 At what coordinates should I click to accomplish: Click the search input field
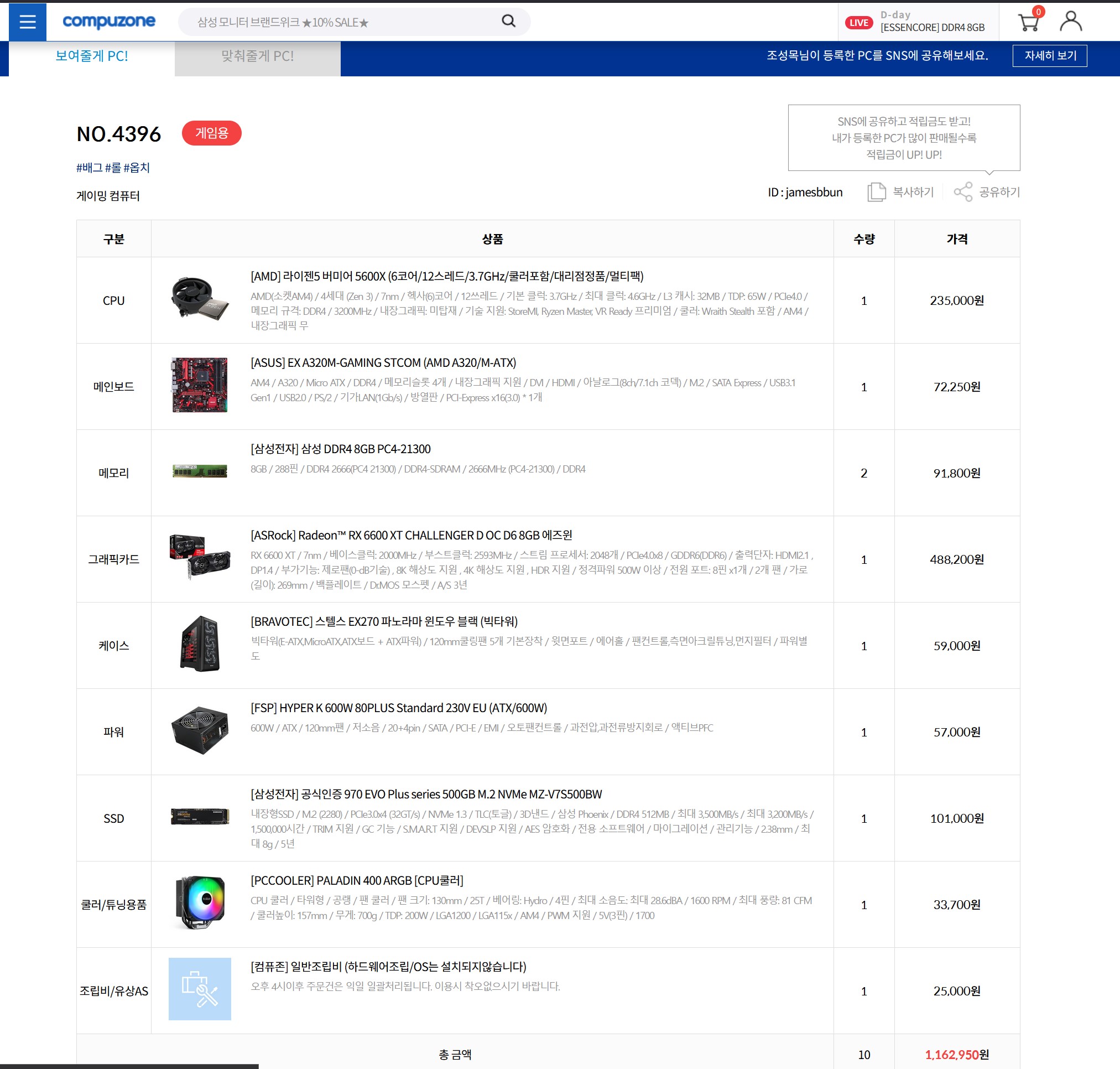(x=342, y=22)
